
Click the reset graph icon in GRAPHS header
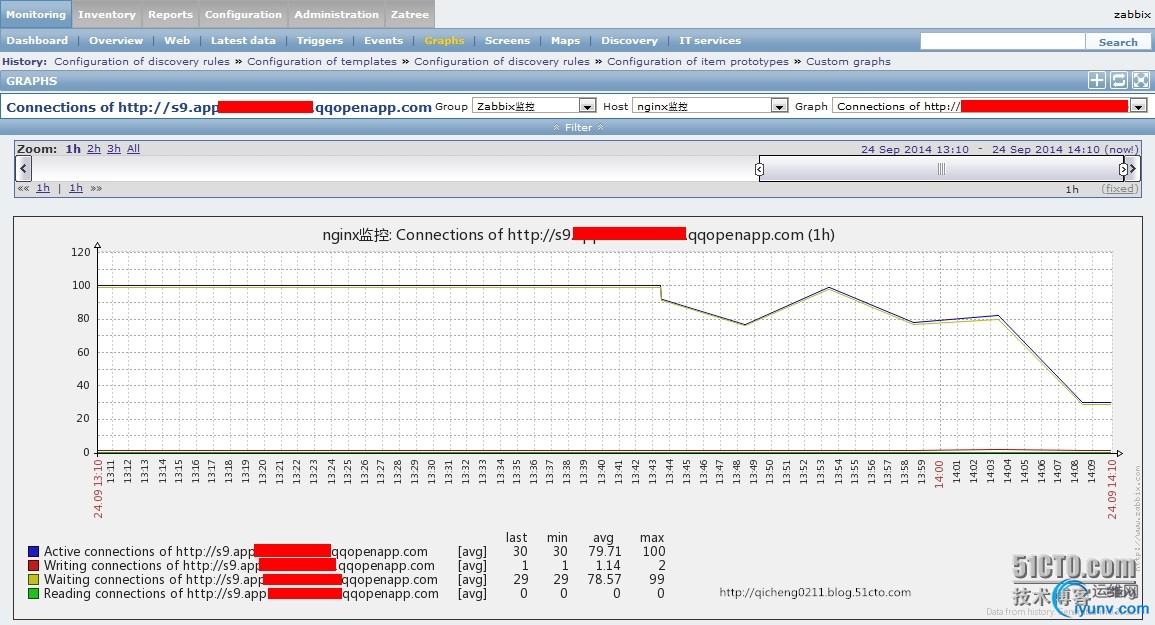[1119, 80]
